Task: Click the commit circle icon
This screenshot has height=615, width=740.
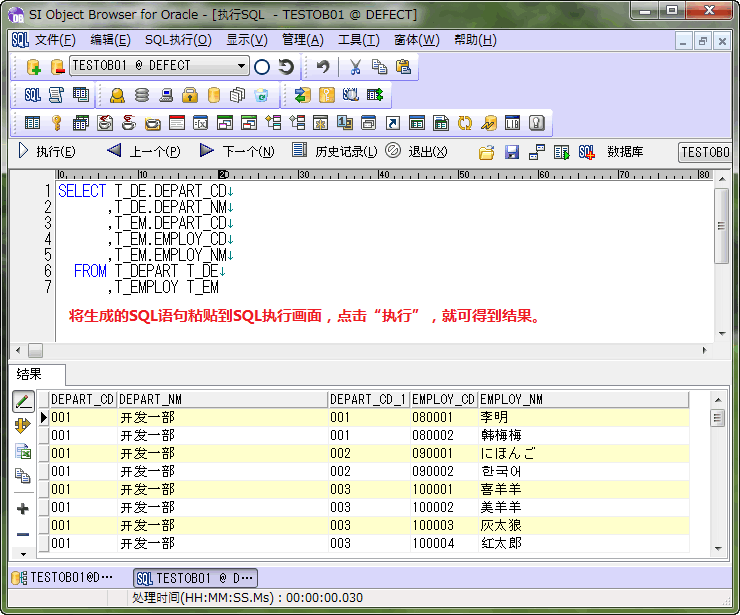Action: (262, 67)
